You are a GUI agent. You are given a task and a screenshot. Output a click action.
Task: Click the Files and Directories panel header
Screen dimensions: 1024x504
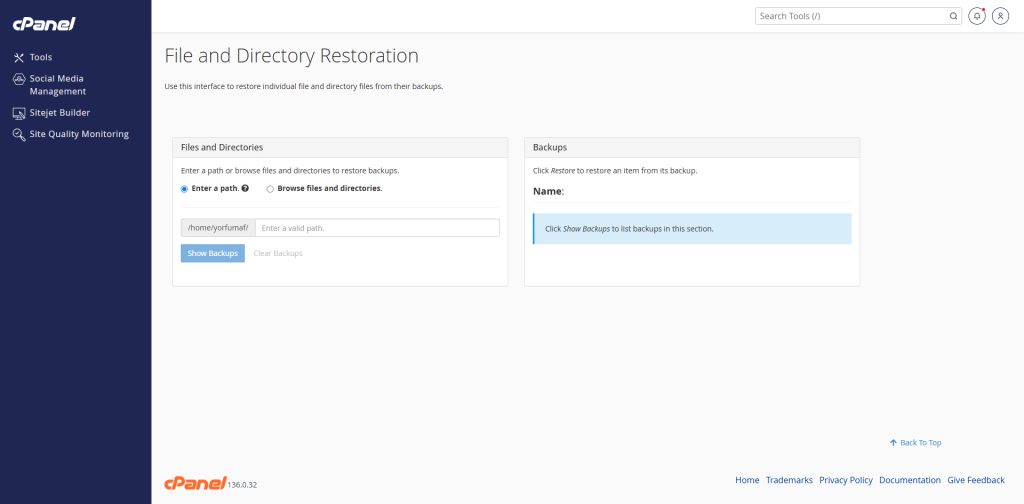pyautogui.click(x=340, y=148)
